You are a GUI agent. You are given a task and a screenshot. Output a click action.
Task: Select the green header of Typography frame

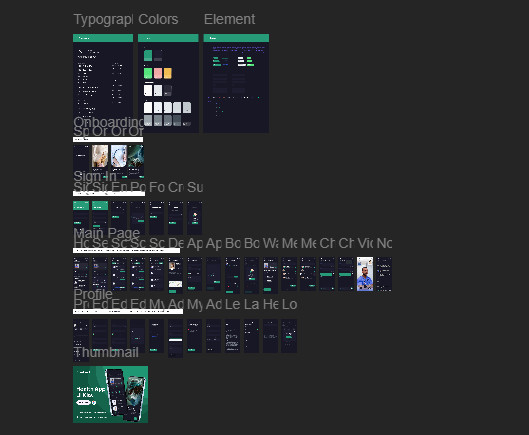103,38
